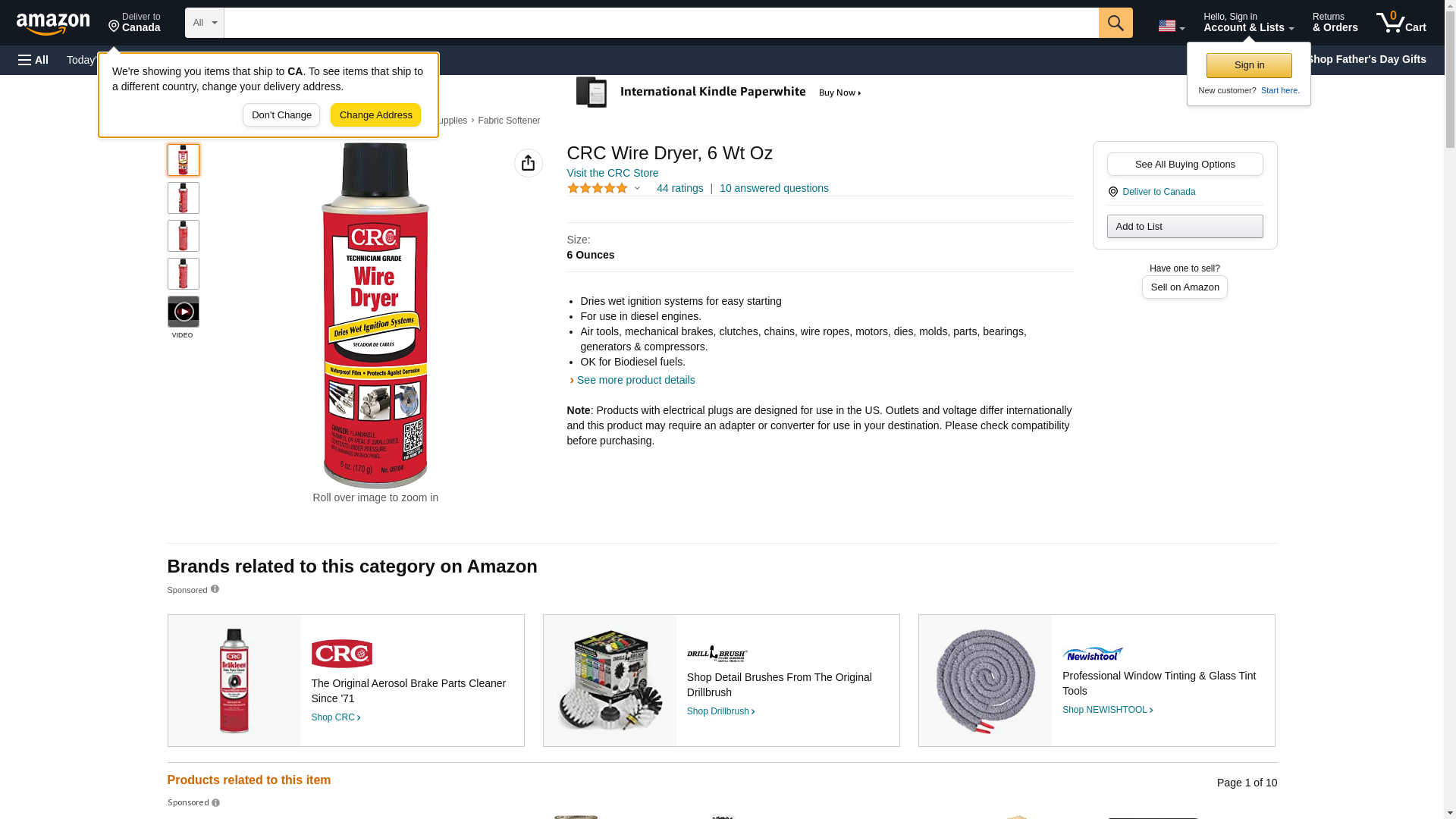This screenshot has width=1456, height=819.
Task: Expand the All search category dropdown
Action: (x=204, y=23)
